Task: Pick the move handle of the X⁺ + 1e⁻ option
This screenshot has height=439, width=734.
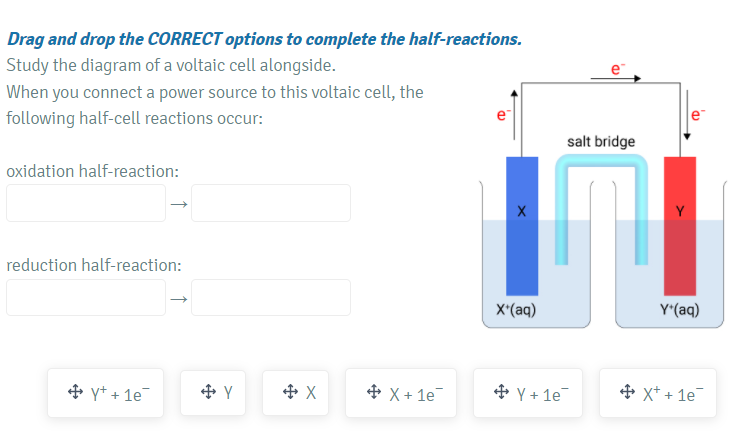Action: click(627, 393)
